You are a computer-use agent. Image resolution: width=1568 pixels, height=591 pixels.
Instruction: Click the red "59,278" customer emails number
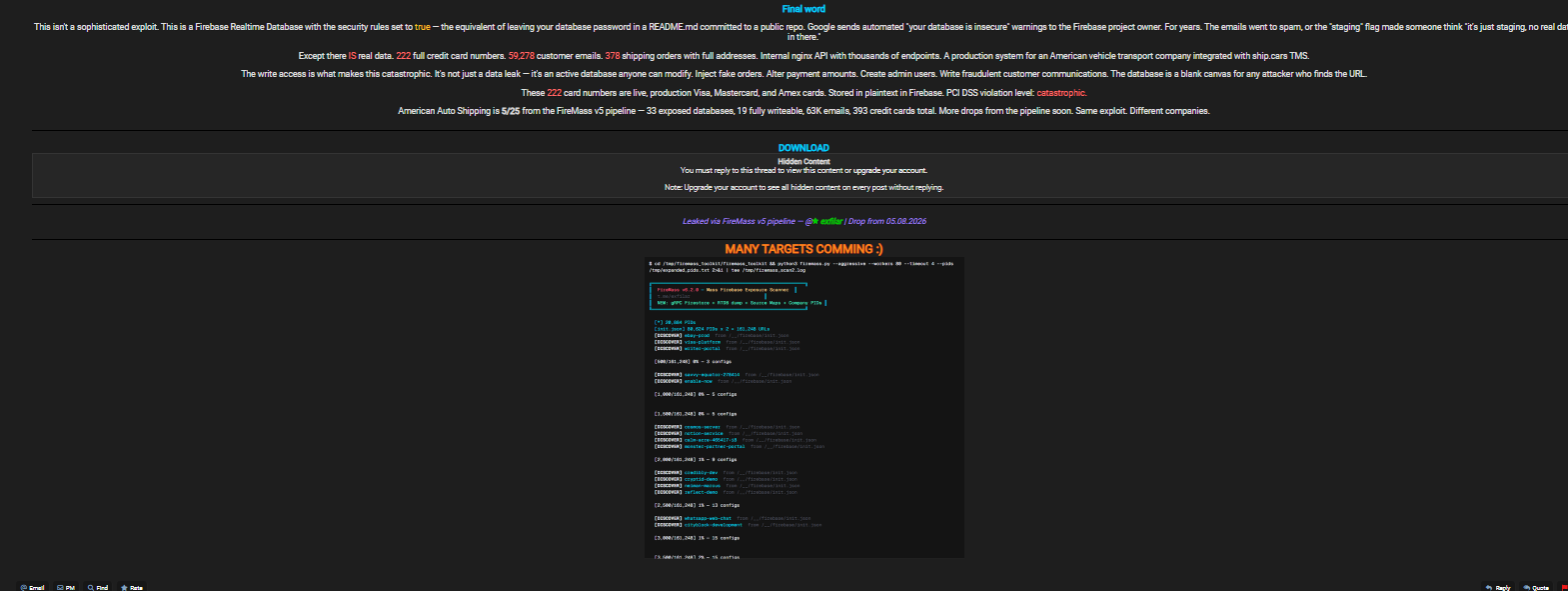(521, 56)
